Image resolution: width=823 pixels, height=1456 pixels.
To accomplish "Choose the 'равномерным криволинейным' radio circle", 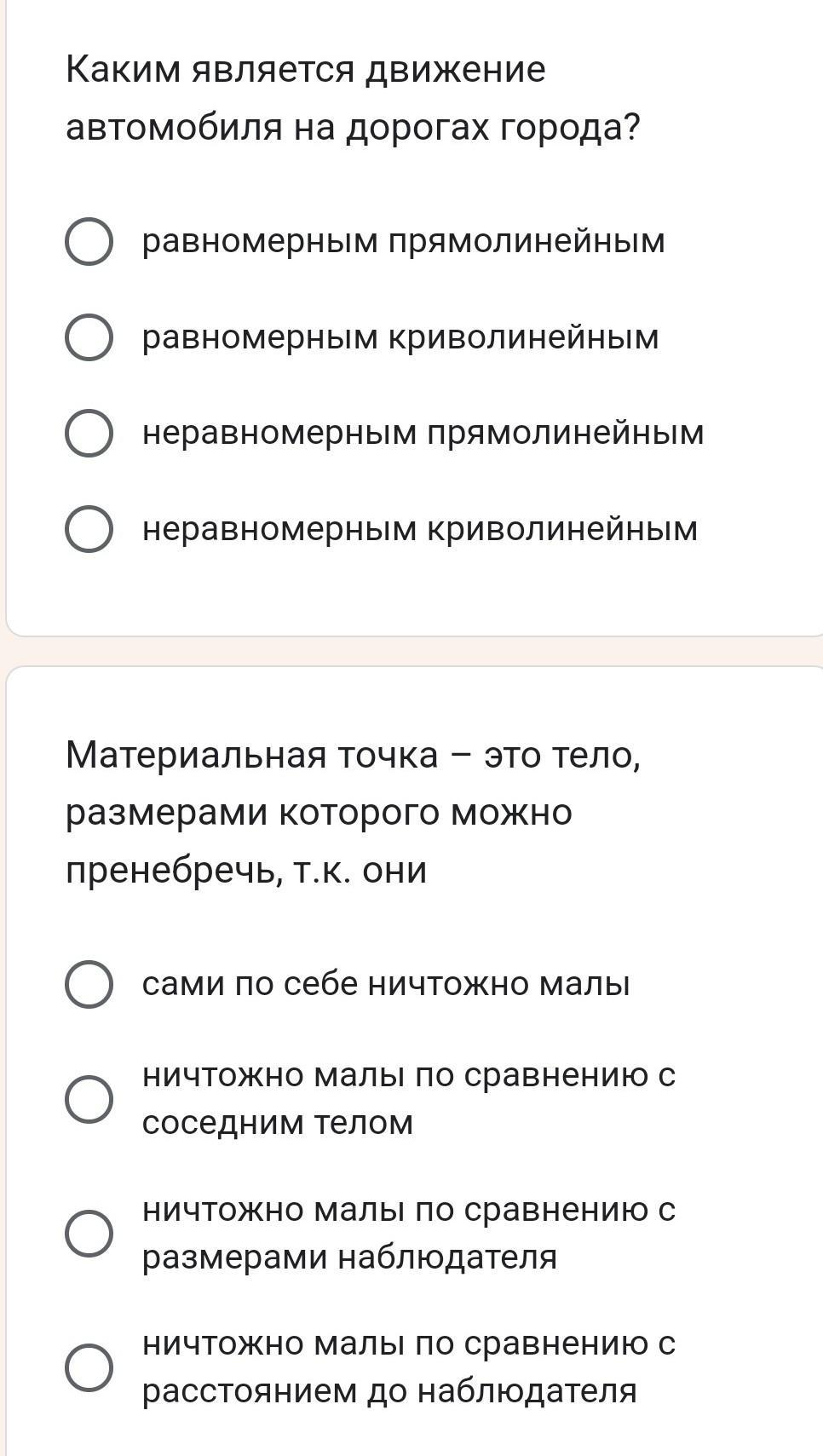I will (x=89, y=337).
